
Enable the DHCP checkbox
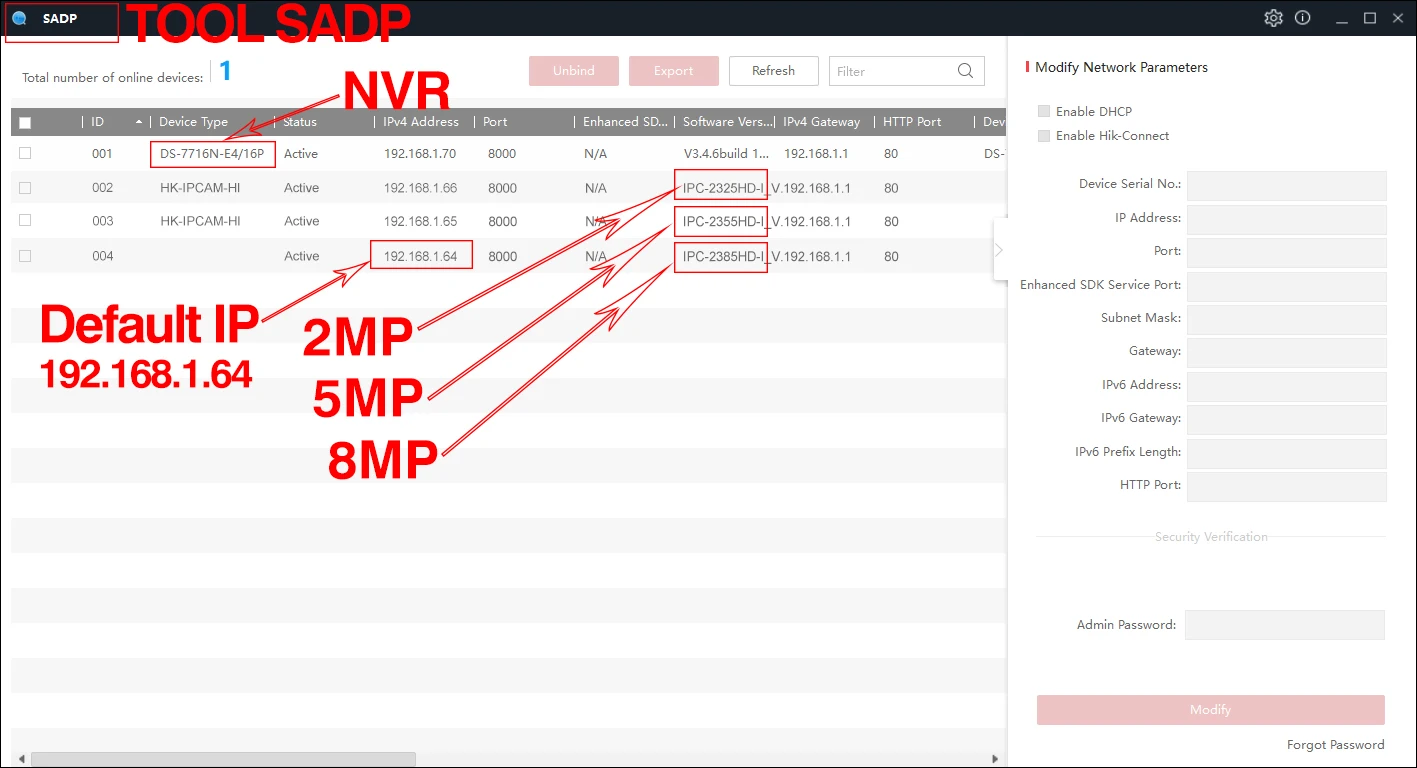pos(1044,111)
